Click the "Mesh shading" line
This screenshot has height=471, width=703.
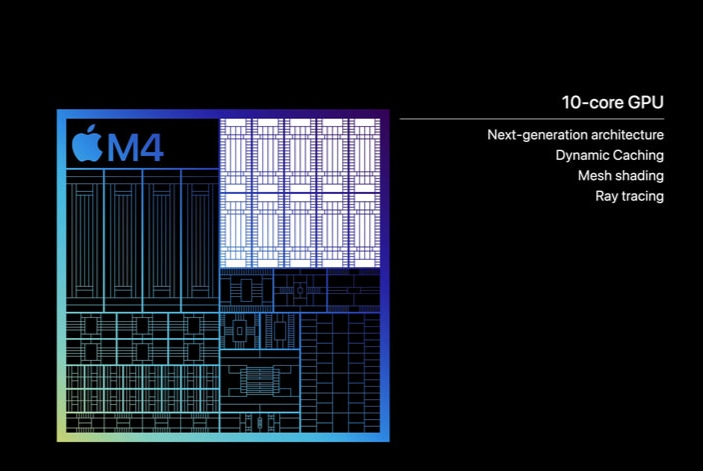(x=621, y=176)
